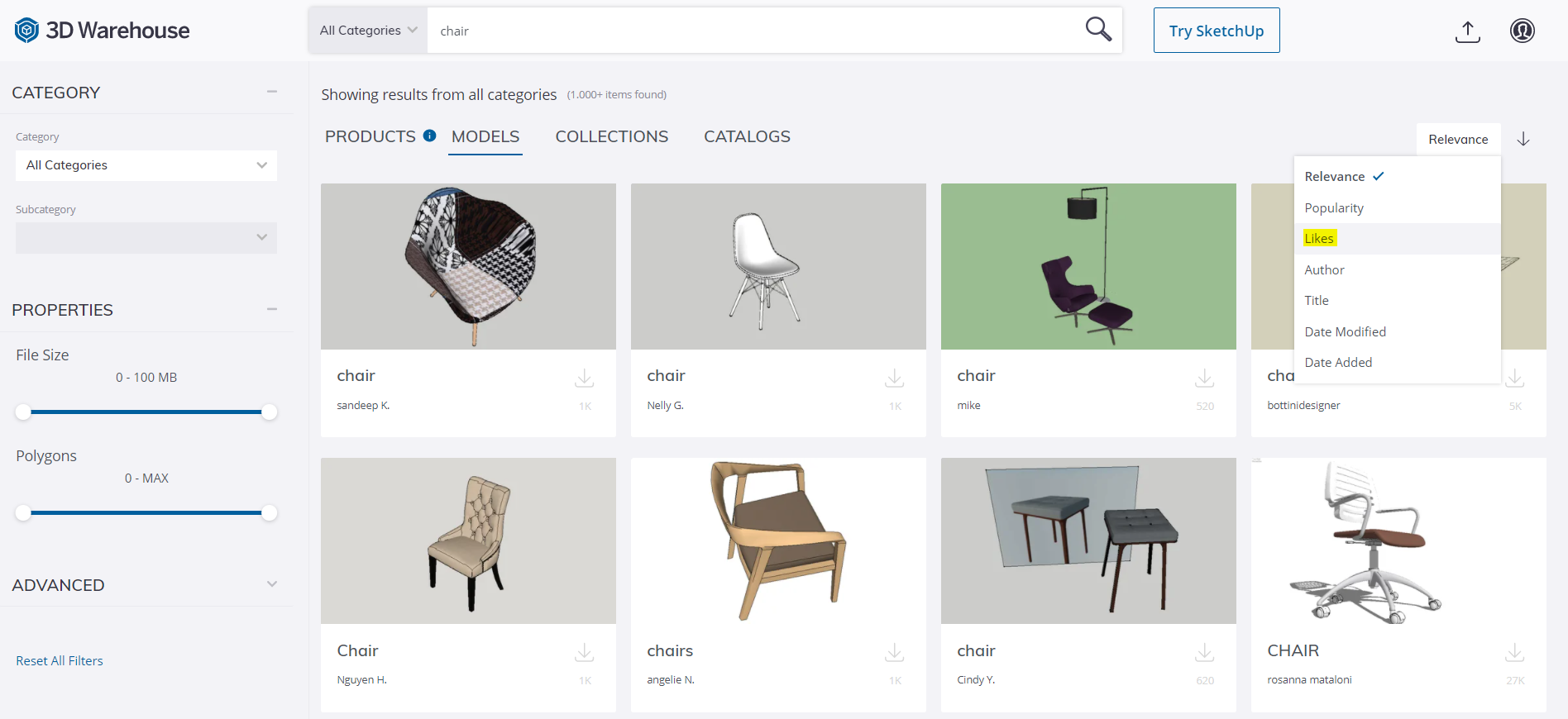Open author link sandeep K.
1568x719 pixels.
coord(363,406)
